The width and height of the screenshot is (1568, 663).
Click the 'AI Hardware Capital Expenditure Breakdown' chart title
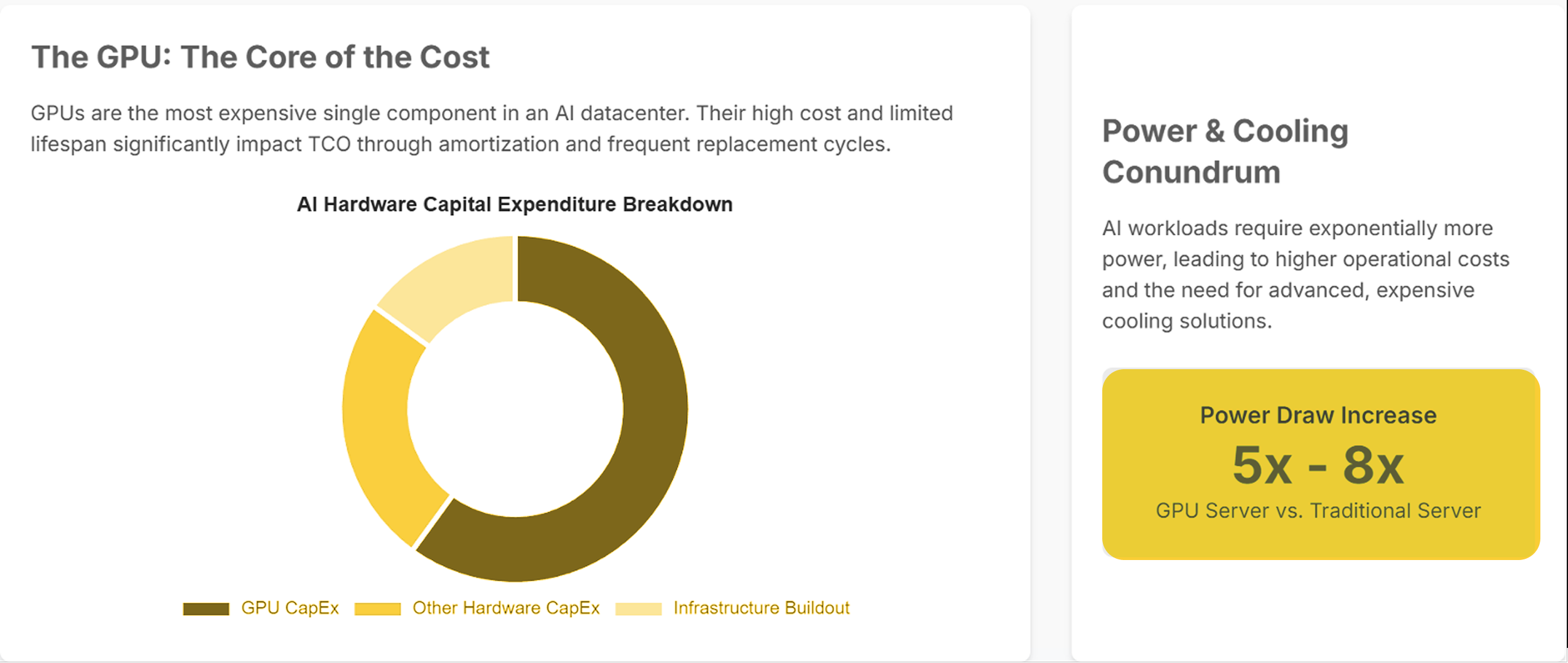coord(515,204)
